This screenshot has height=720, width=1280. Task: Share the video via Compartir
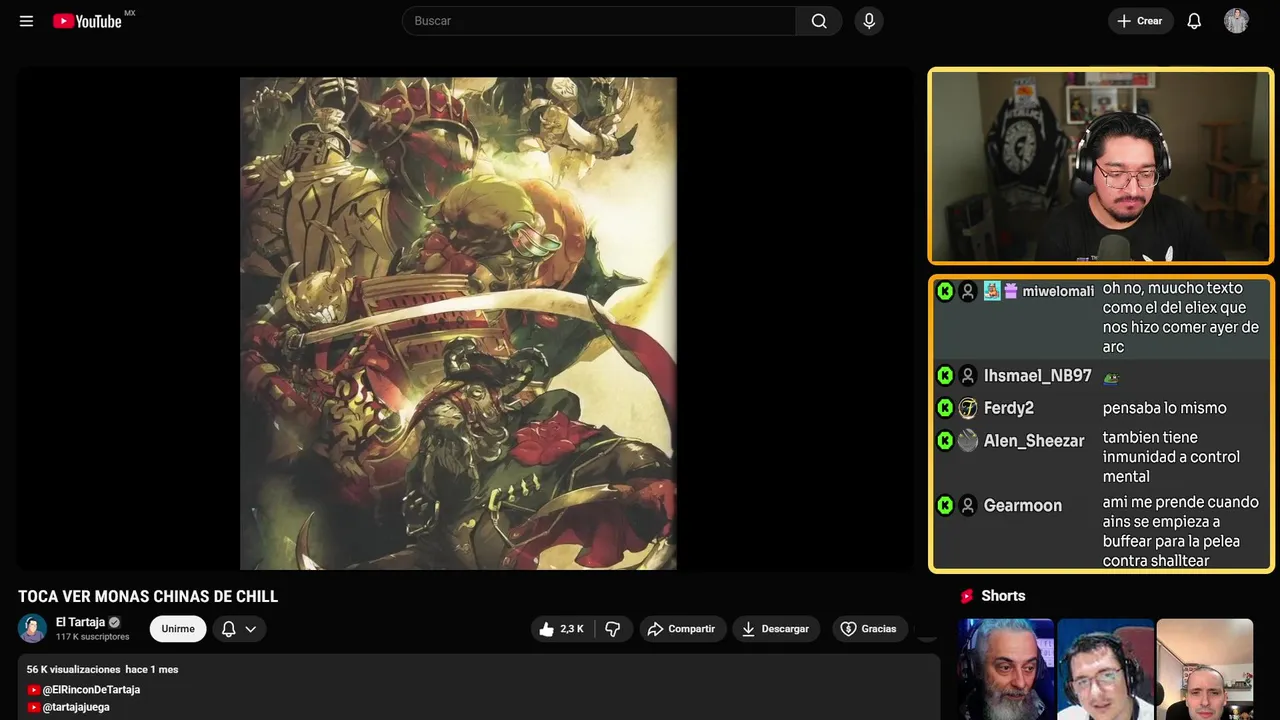682,629
